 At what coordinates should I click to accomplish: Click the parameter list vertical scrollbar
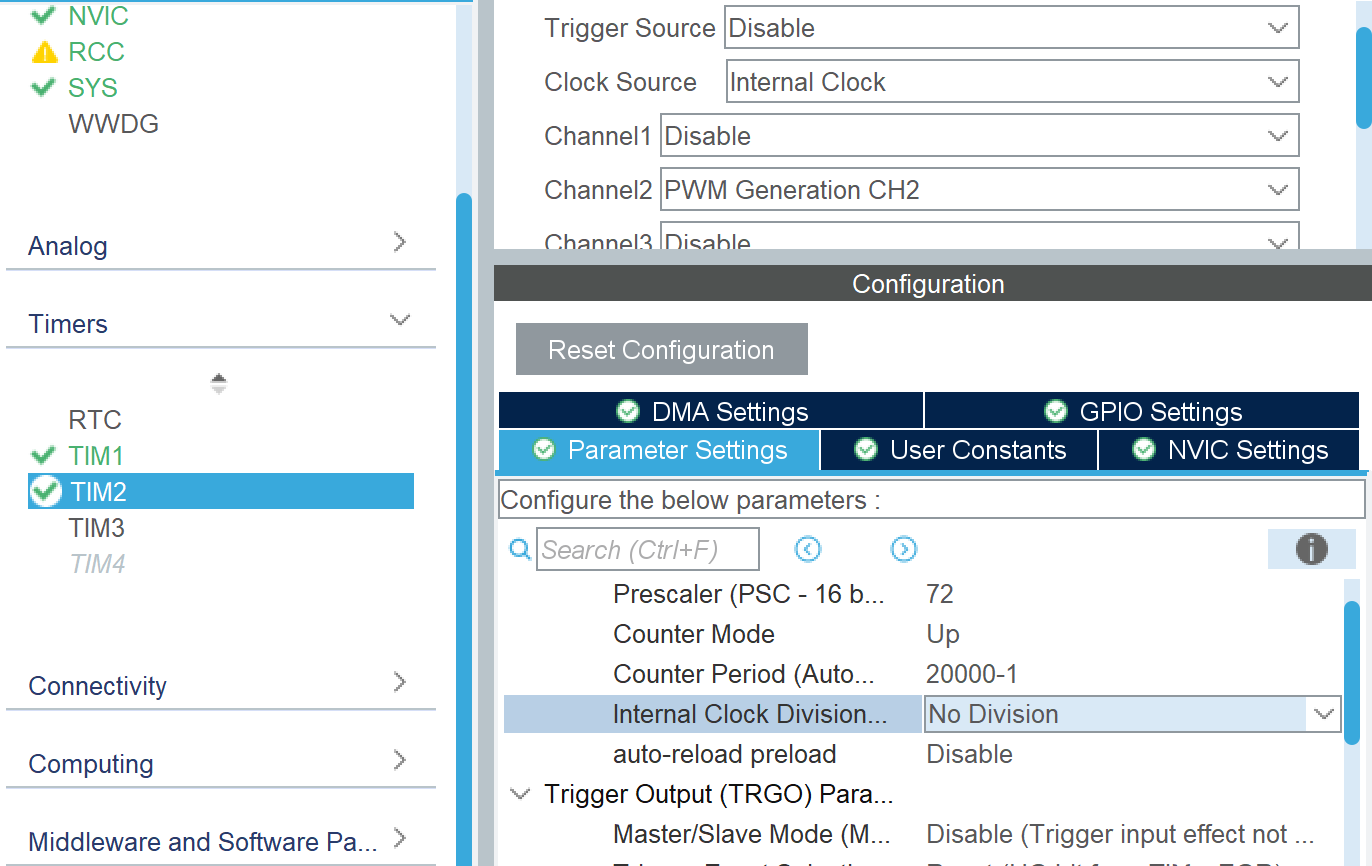point(1352,672)
